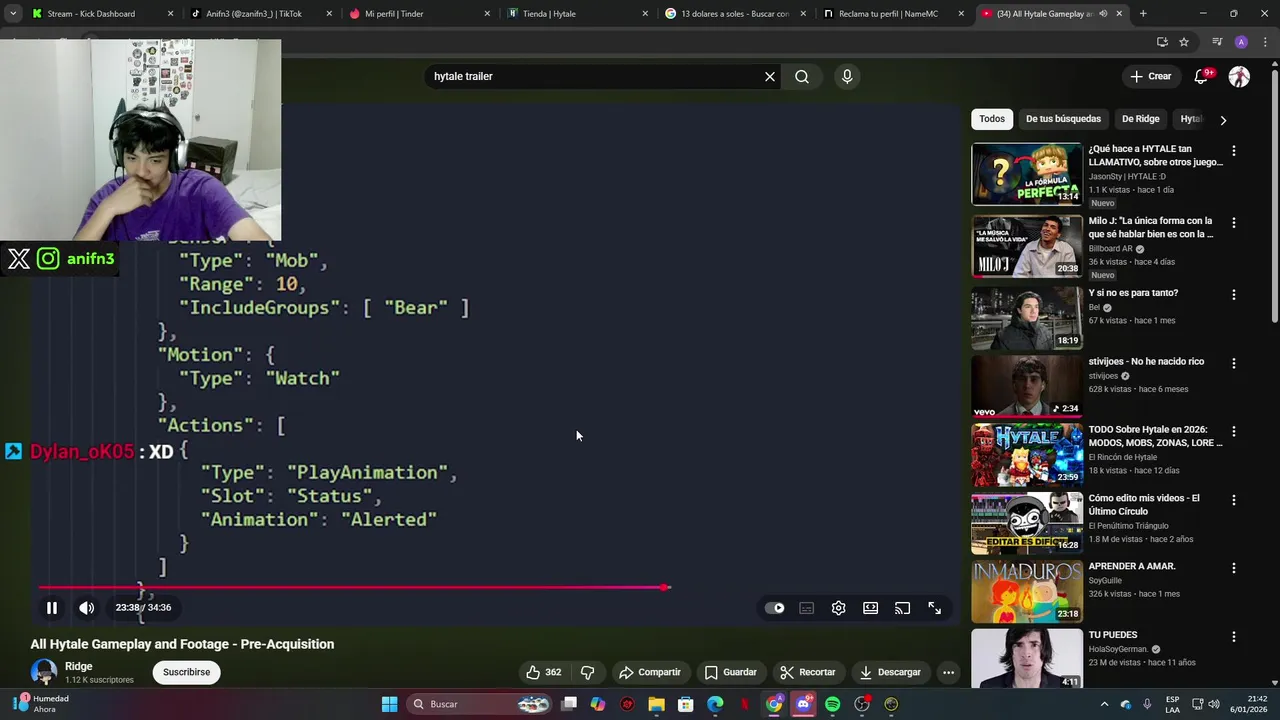Screen dimensions: 1280x720
Task: Click the Compartir button
Action: coord(650,672)
